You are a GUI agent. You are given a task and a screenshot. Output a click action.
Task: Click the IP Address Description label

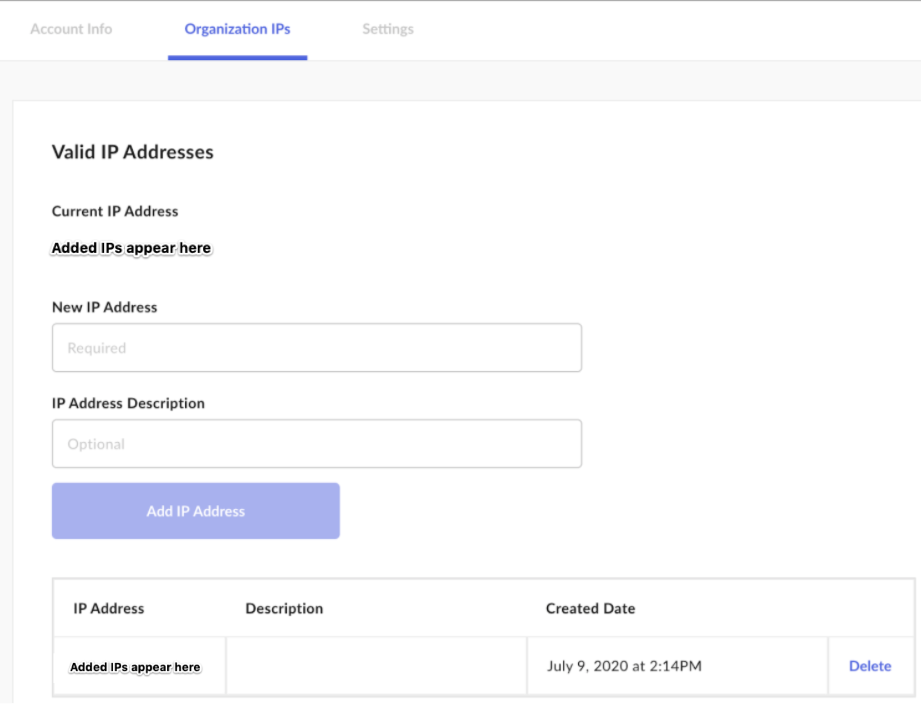tap(128, 403)
